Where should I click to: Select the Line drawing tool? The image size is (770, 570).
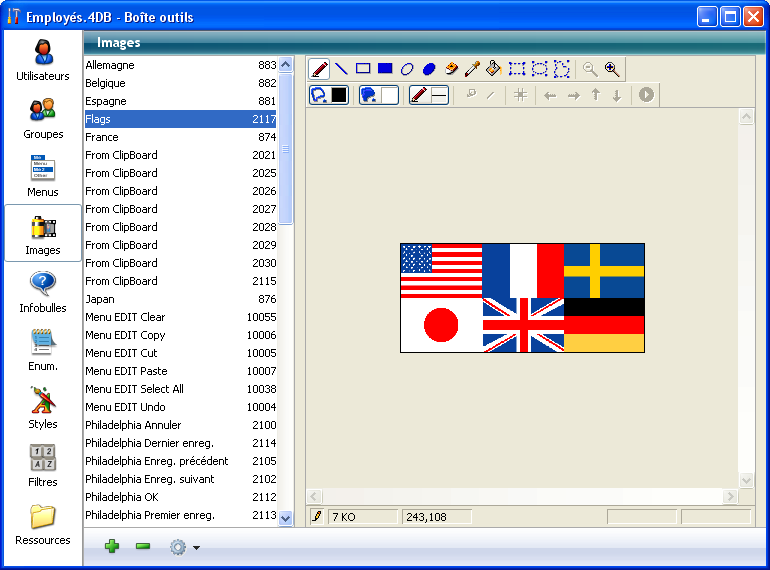coord(341,69)
